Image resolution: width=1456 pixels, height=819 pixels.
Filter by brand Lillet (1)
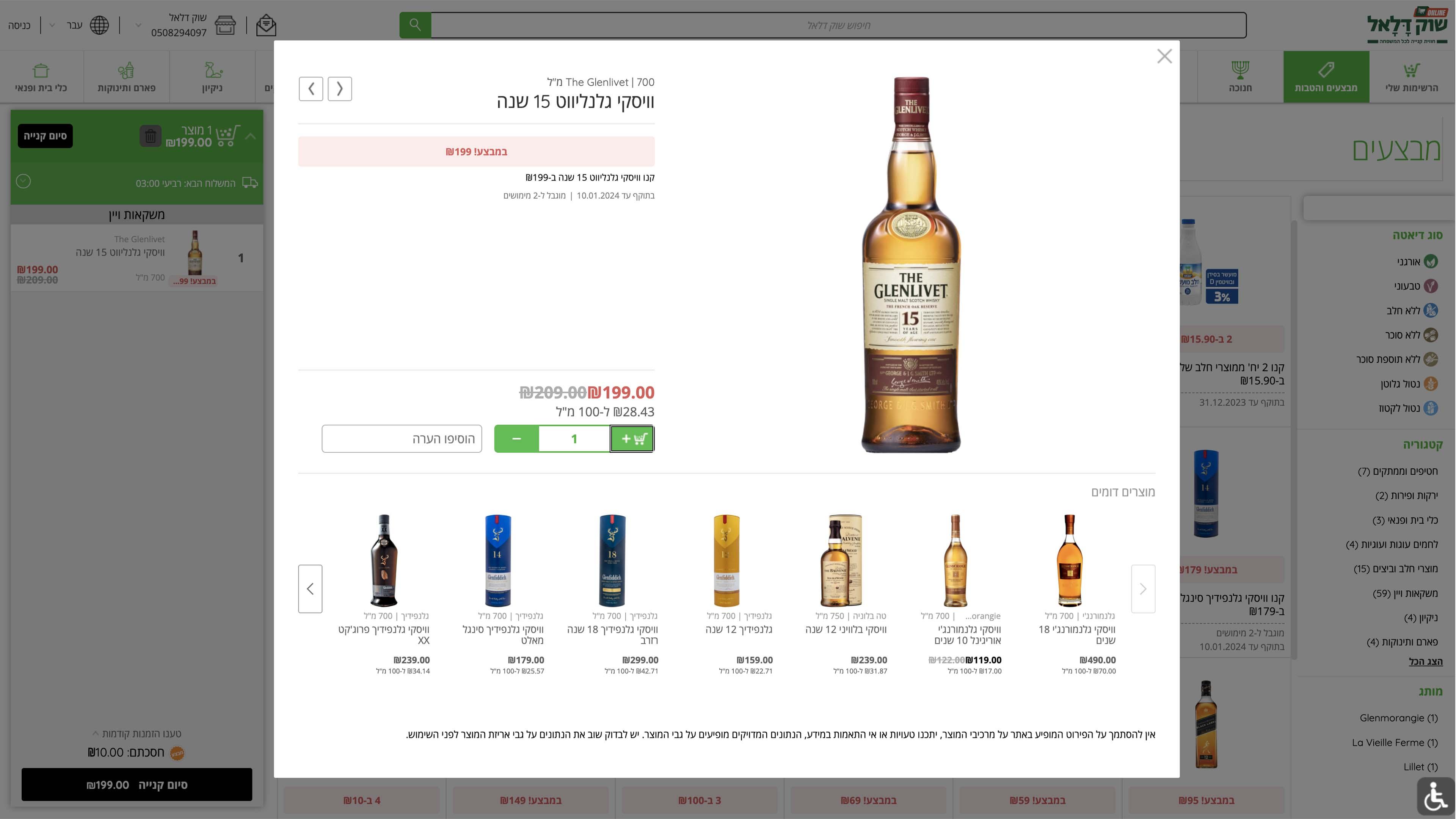[1420, 767]
